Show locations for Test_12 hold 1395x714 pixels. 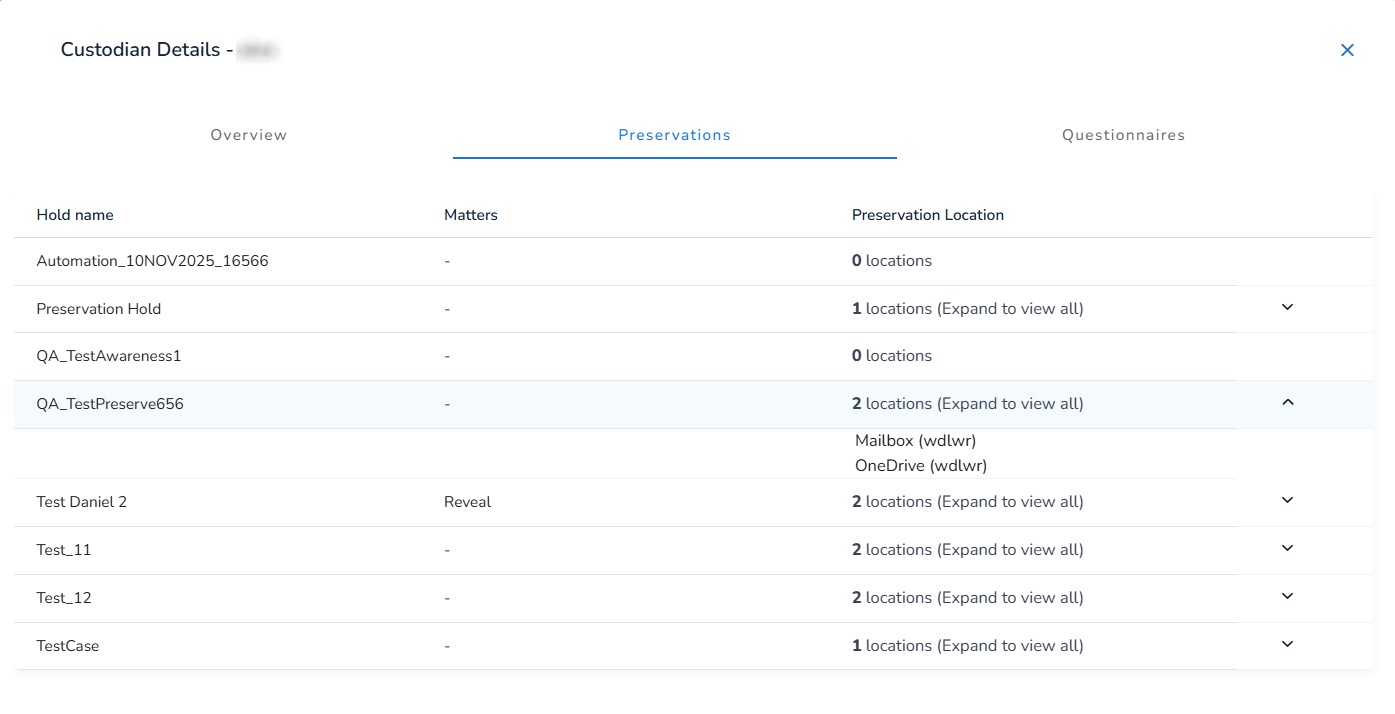[x=1287, y=597]
